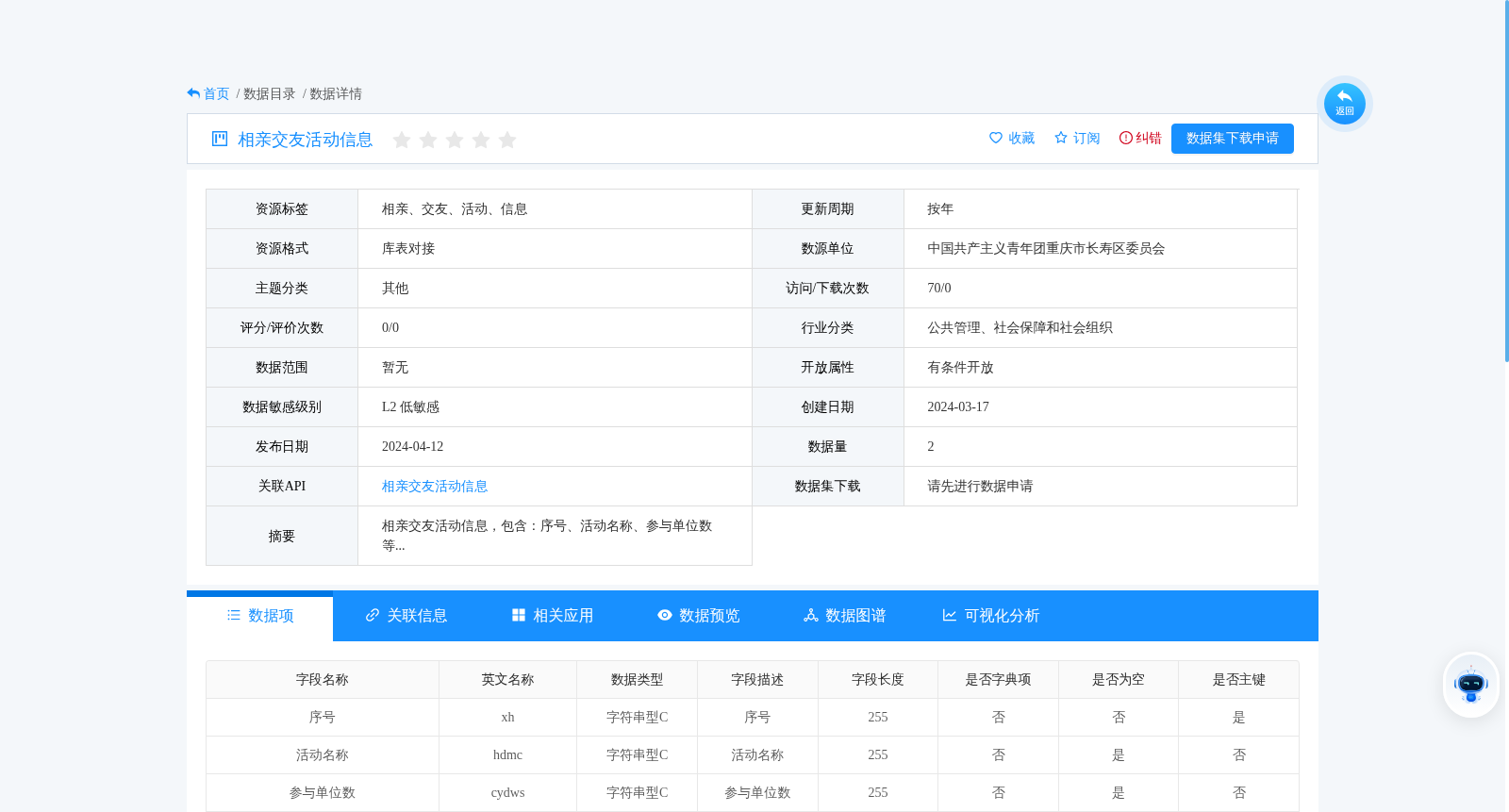Switch to the 数据项 tab
Screen dimensions: 1509x812
[x=260, y=616]
